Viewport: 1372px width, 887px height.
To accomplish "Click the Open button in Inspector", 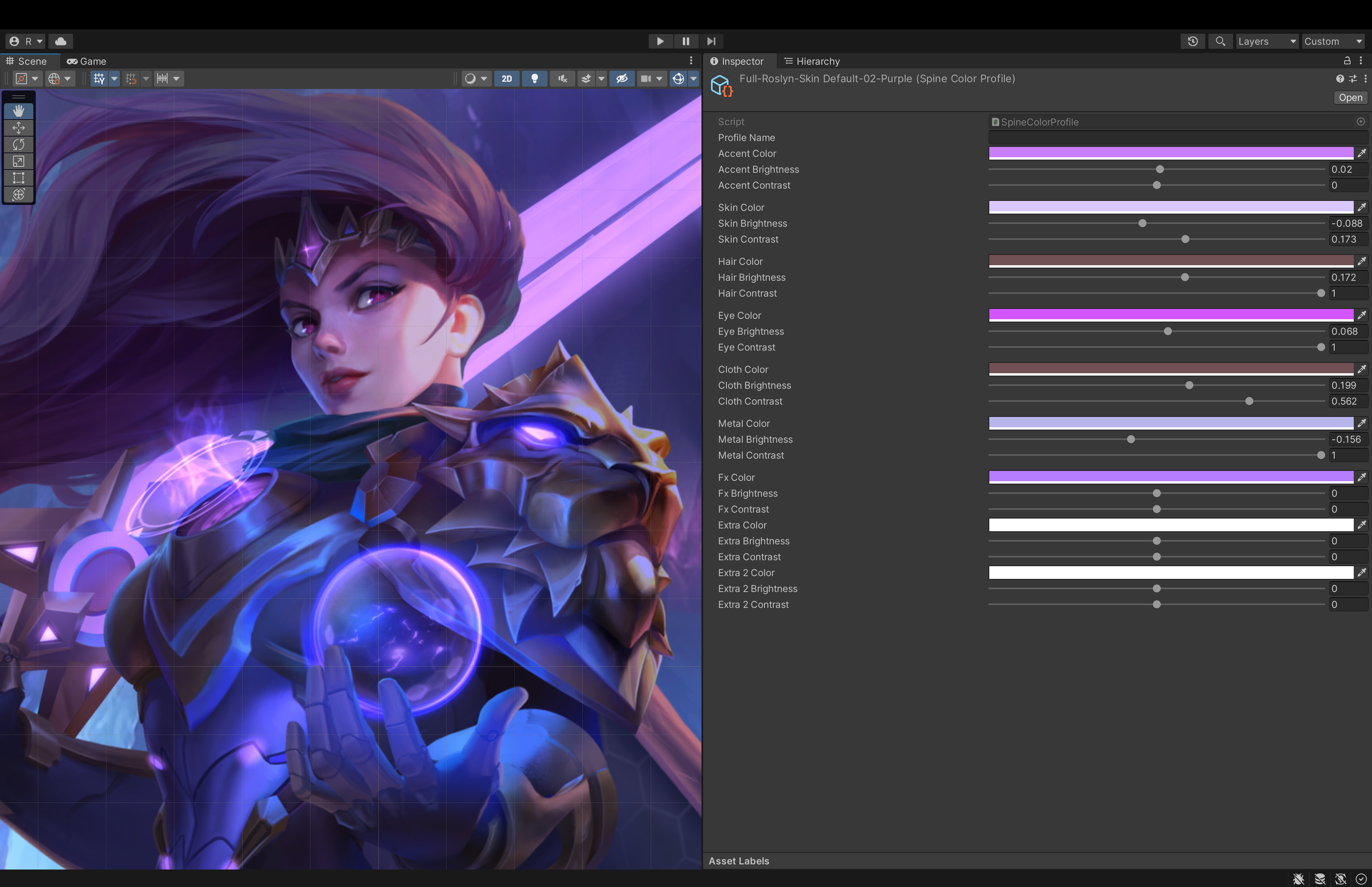I will pyautogui.click(x=1350, y=98).
